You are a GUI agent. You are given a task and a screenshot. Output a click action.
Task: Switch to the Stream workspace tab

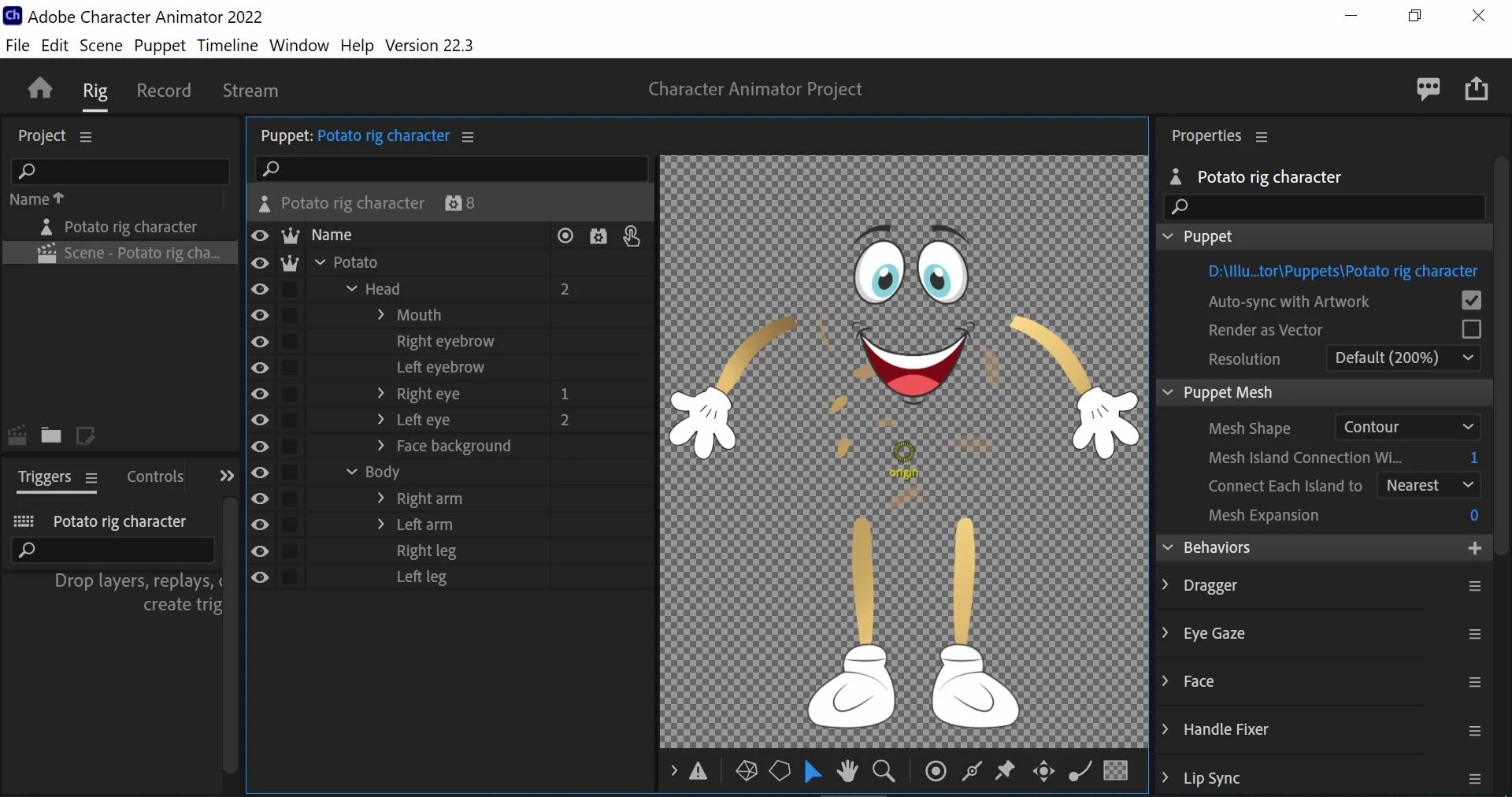[x=250, y=91]
